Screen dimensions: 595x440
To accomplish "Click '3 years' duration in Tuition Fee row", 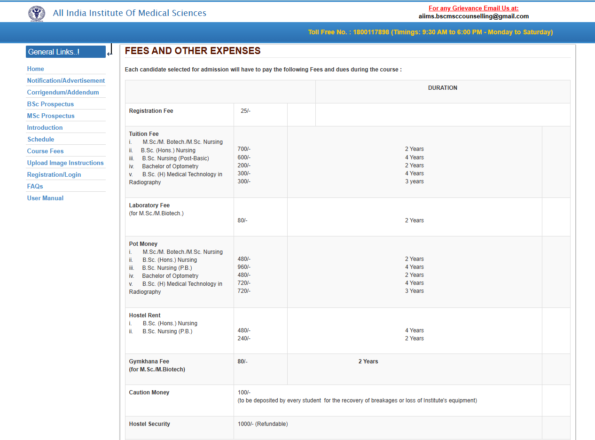I will coord(414,181).
